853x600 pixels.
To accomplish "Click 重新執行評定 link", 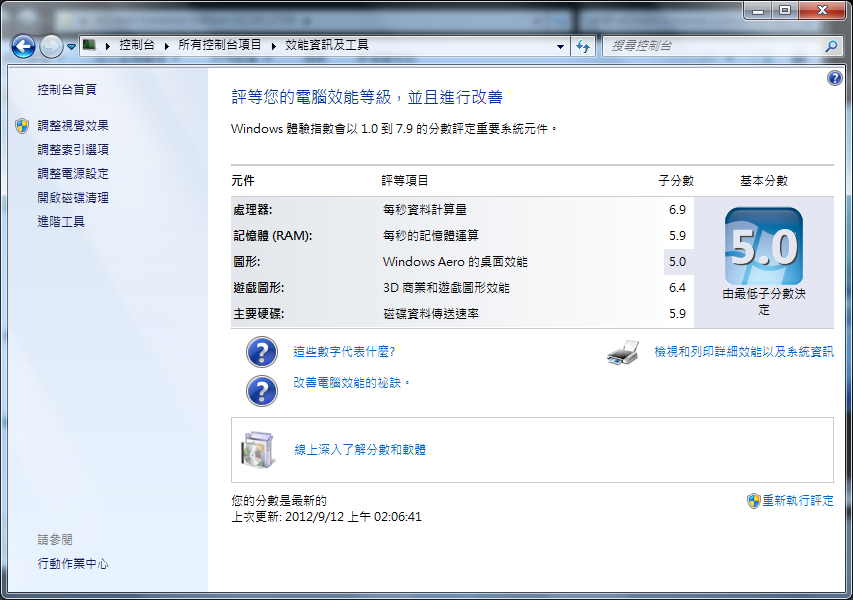I will click(798, 500).
